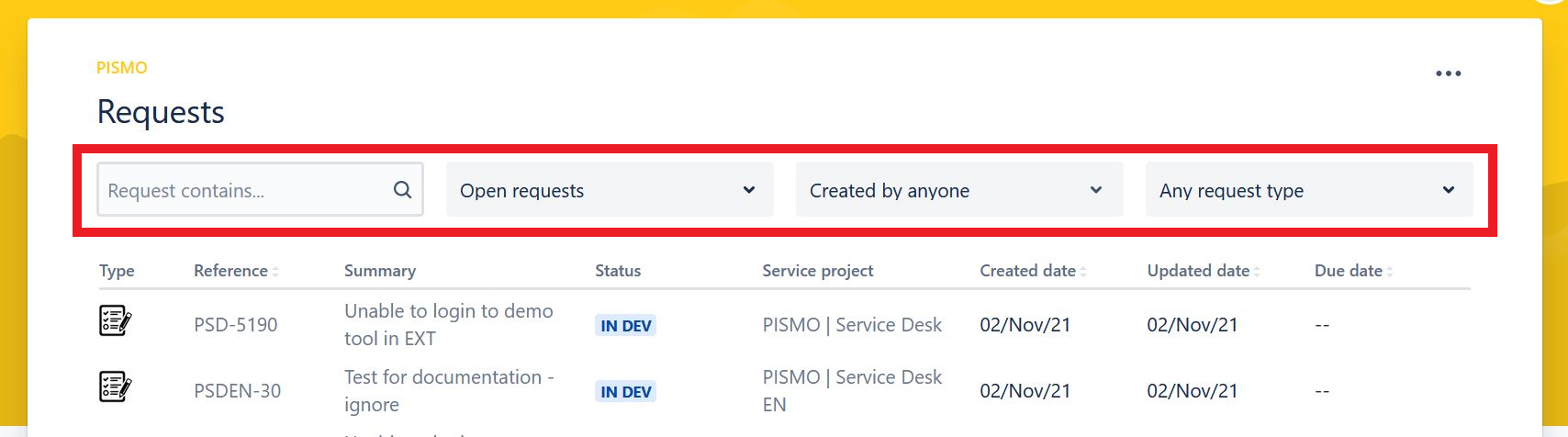Select PISMO | Service Desk project for PSD-5190

(852, 325)
